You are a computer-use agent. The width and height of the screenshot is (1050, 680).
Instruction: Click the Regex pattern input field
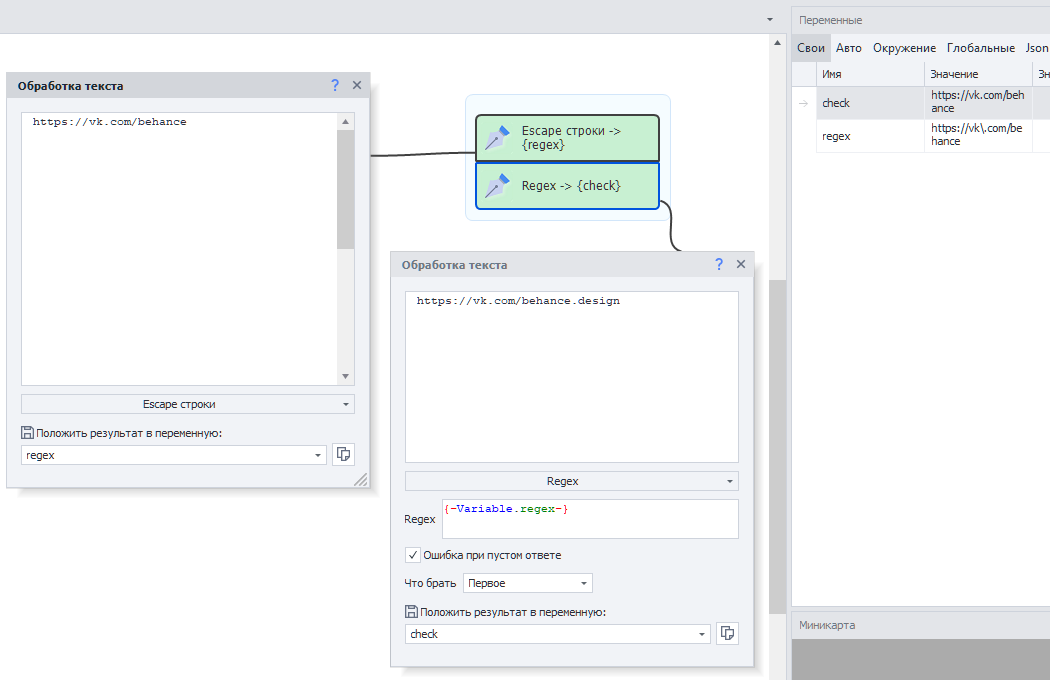[589, 519]
